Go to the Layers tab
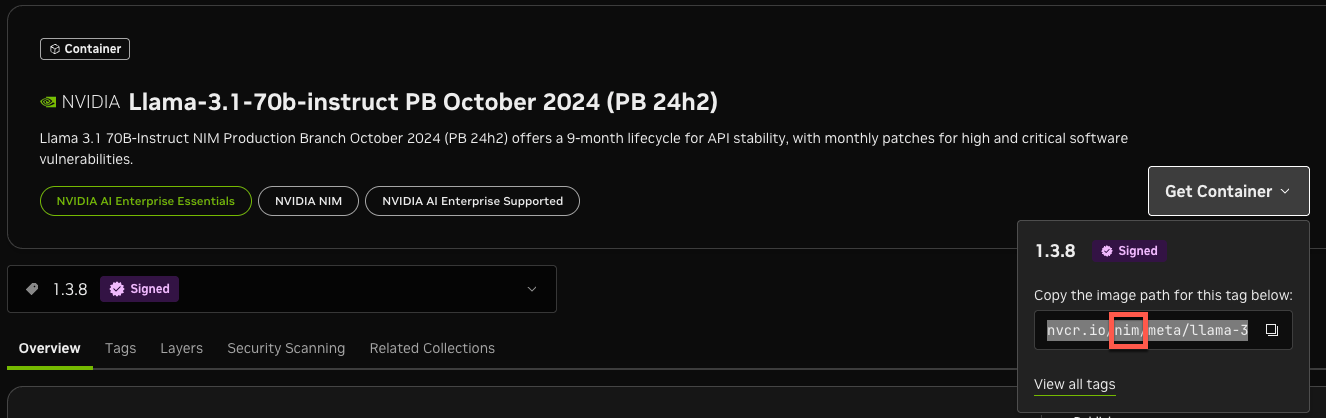Screen dimensions: 1326x418 (x=181, y=348)
